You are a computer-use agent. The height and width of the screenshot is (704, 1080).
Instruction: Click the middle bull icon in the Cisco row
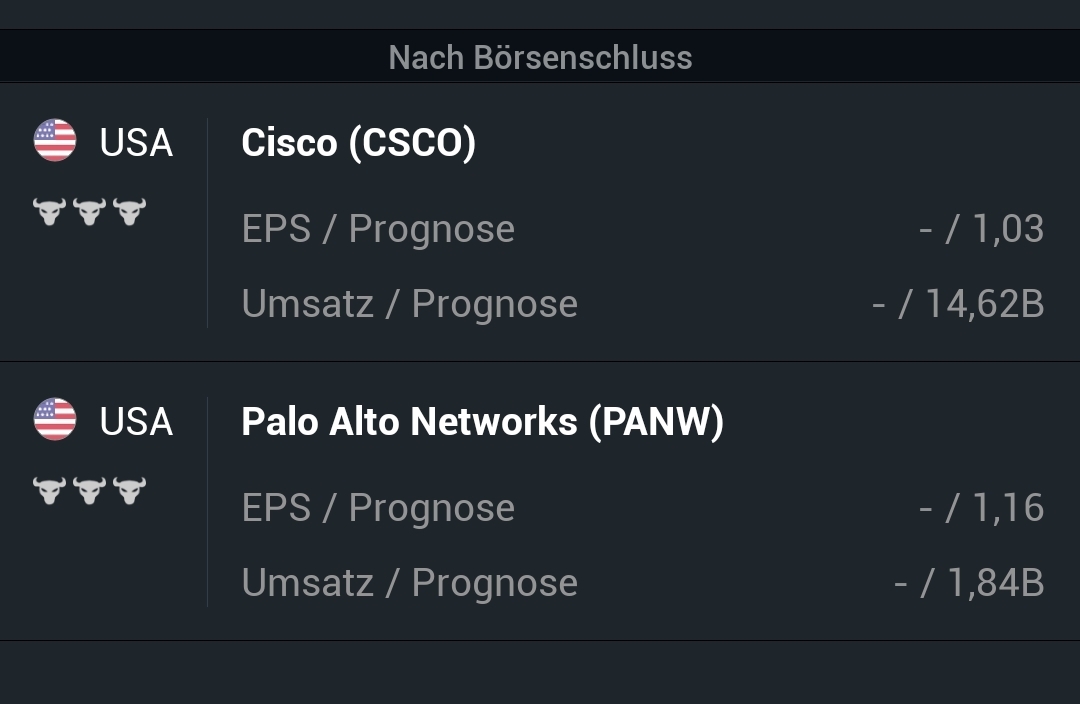89,211
